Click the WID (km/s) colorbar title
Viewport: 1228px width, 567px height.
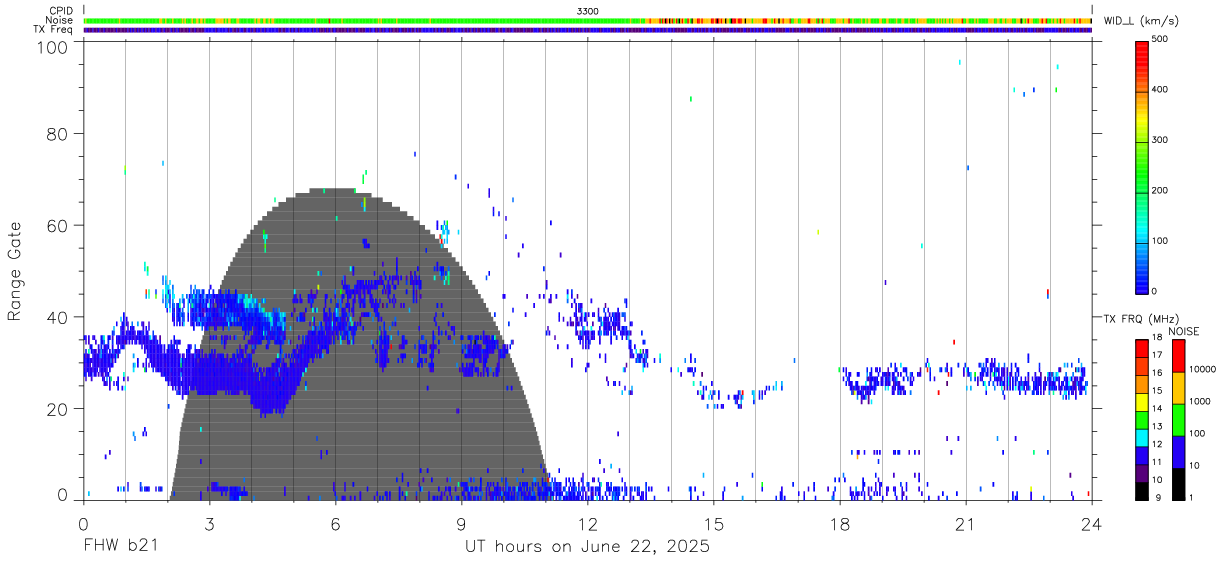click(x=1140, y=20)
